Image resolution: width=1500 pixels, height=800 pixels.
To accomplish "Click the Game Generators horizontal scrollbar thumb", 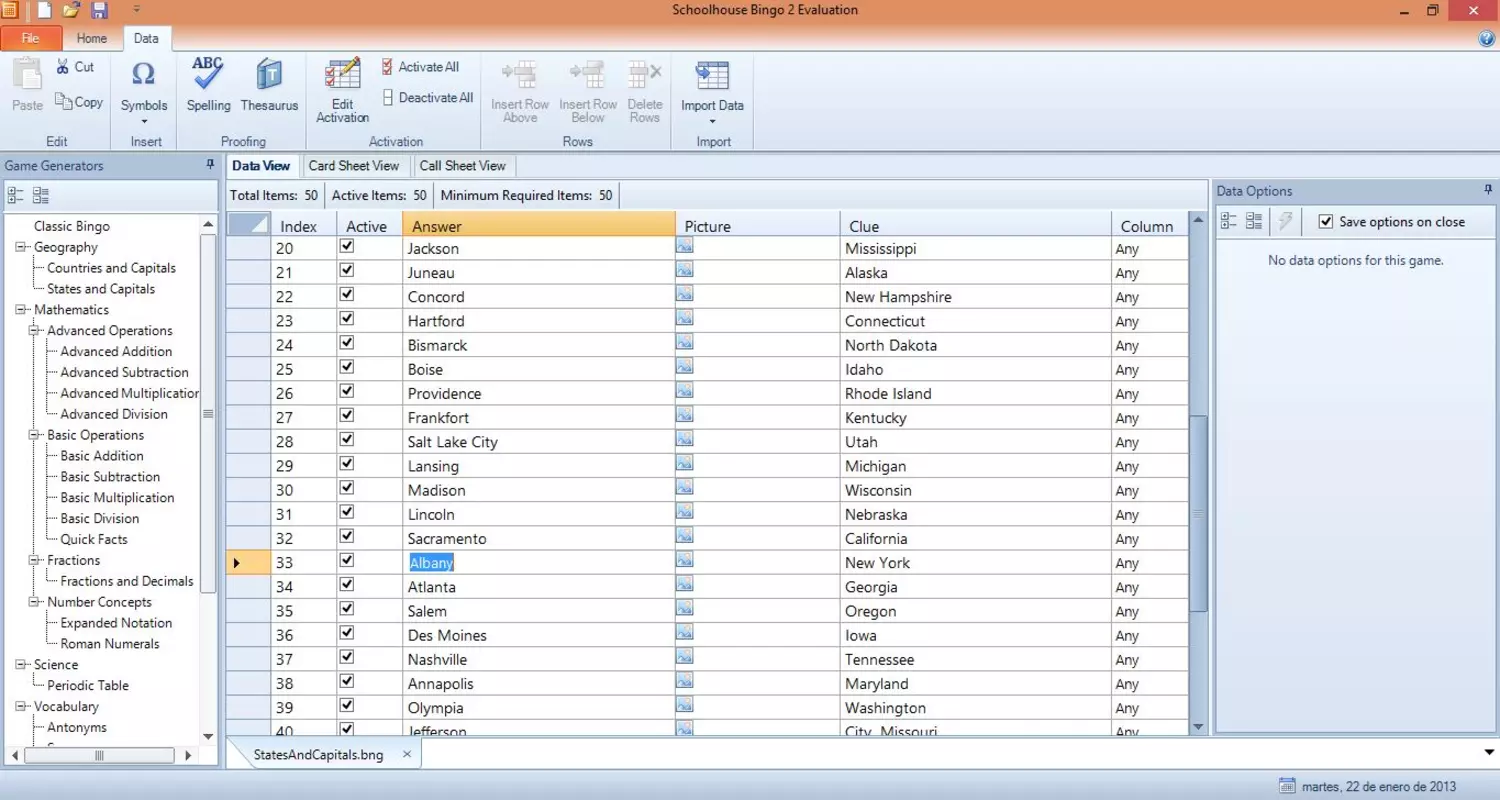I will pos(99,756).
